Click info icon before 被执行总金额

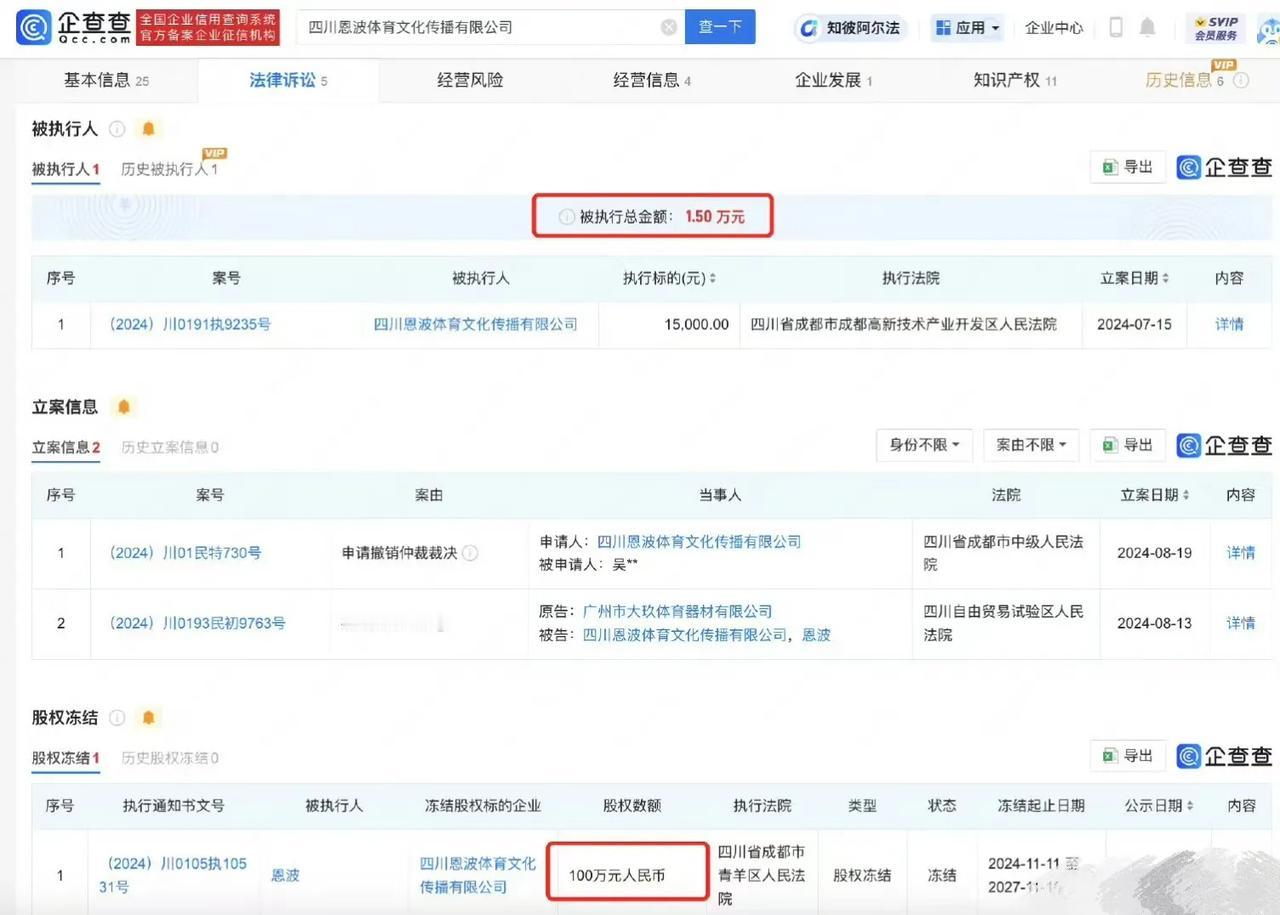(566, 216)
